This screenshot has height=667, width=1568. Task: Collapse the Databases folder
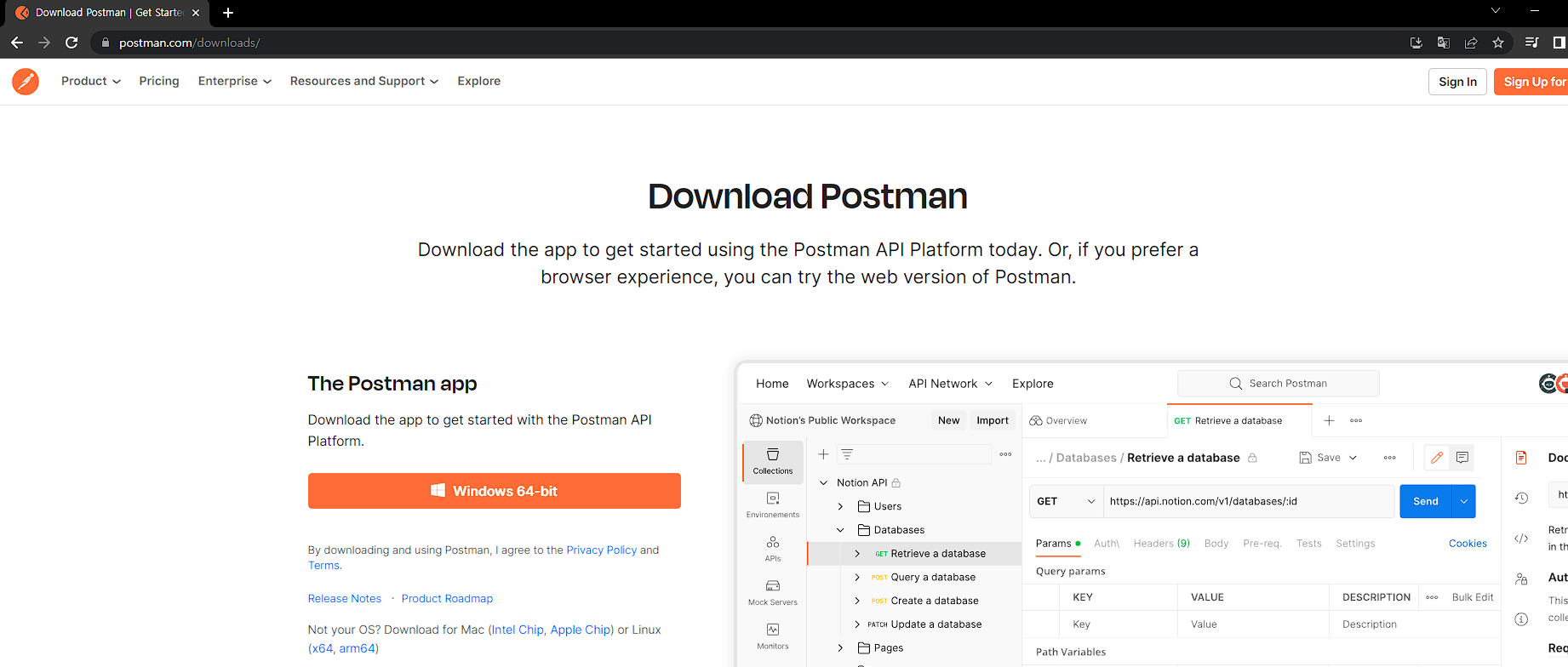point(840,530)
